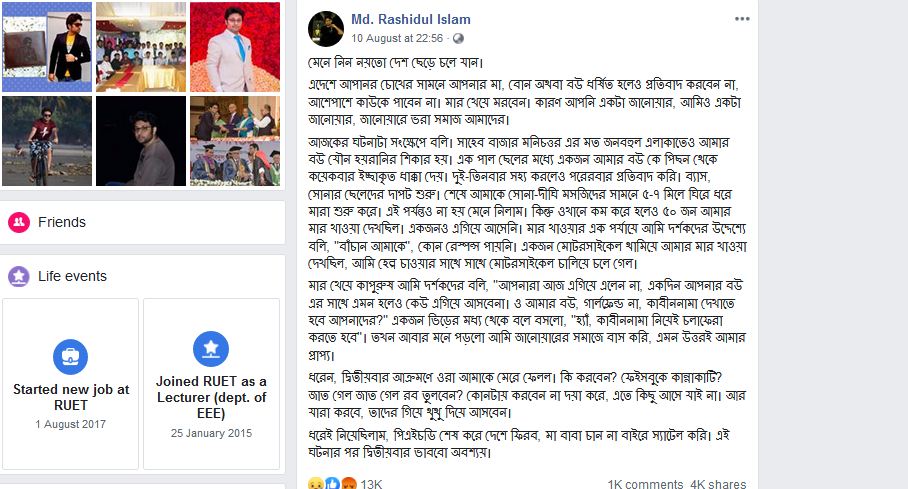Open the graduation ceremony photo thumbnail
Screen dimensions: 908x489
pos(235,141)
